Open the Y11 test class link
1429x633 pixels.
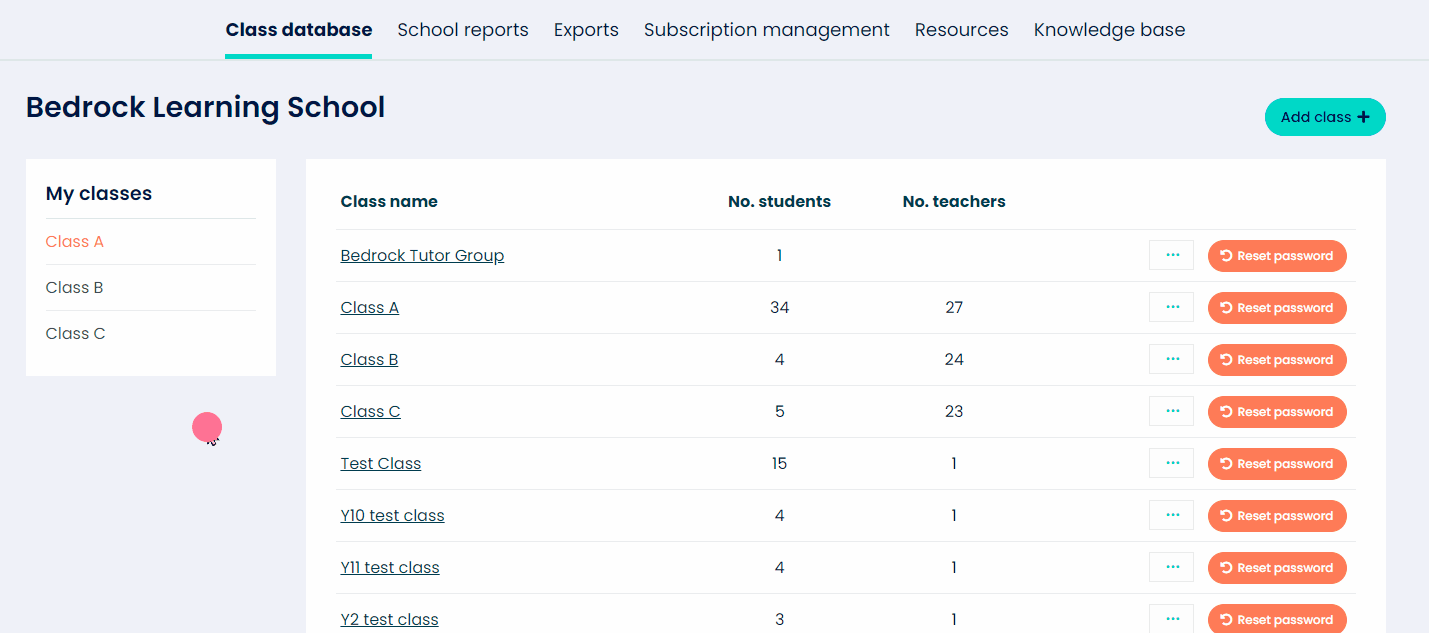click(x=390, y=567)
